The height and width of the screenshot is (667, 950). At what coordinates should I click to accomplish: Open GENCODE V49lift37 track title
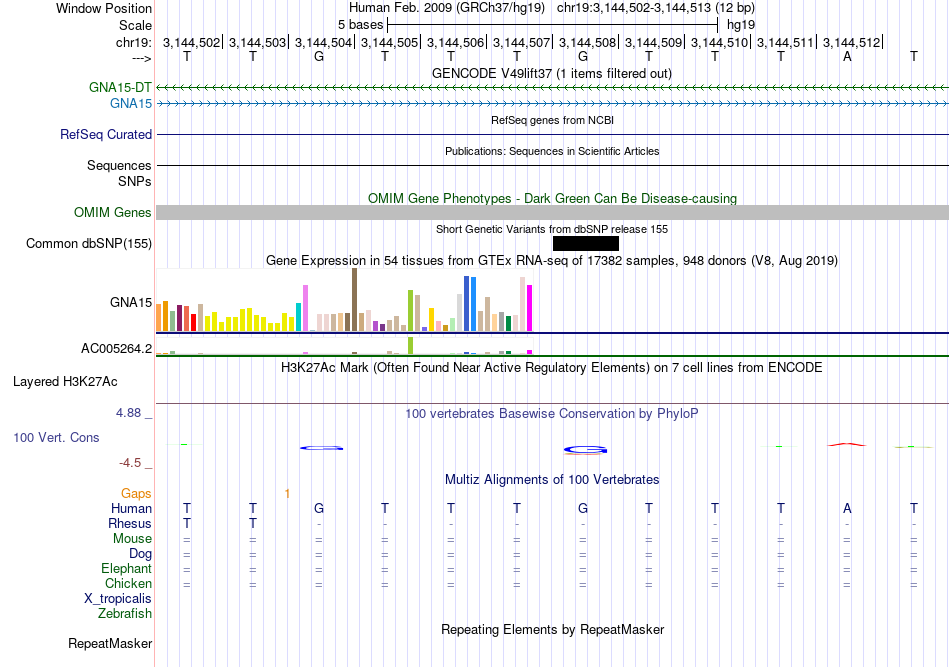(552, 73)
